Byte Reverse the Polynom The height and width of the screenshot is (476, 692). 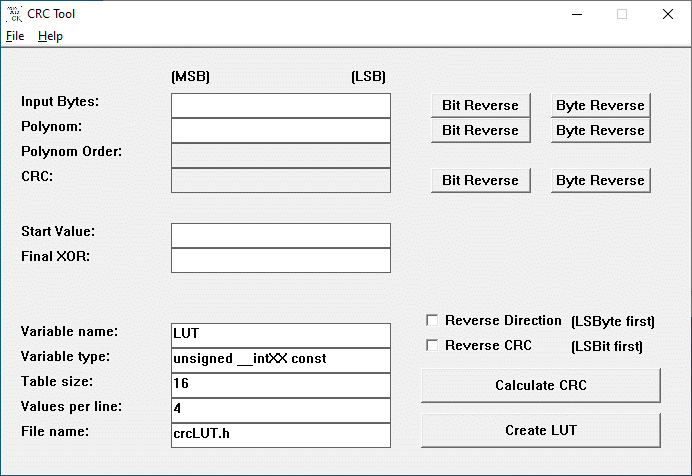coord(601,131)
